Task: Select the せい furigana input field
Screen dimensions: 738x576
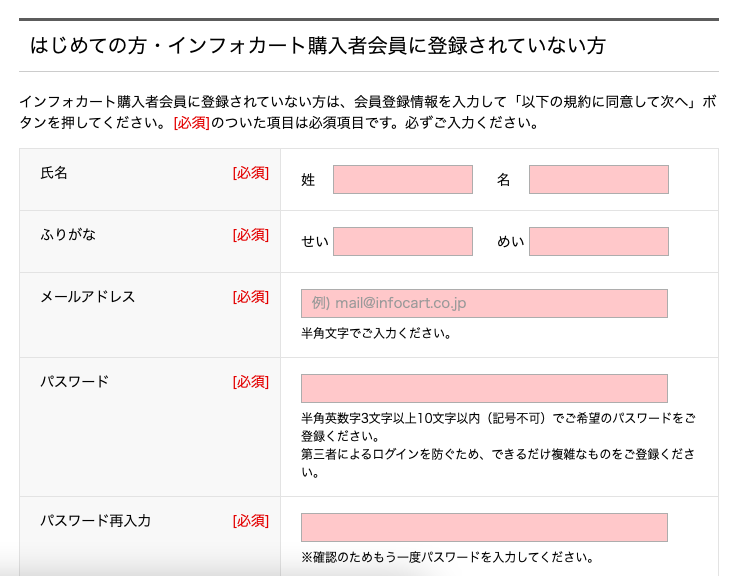Action: (402, 242)
